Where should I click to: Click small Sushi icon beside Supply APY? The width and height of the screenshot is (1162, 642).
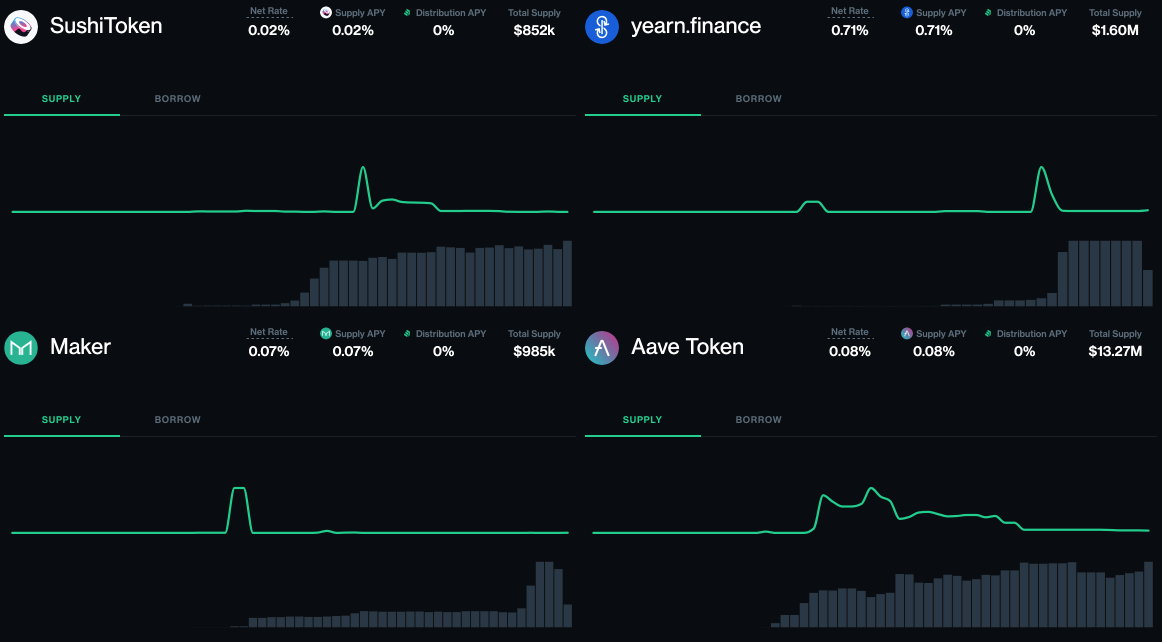[x=325, y=13]
